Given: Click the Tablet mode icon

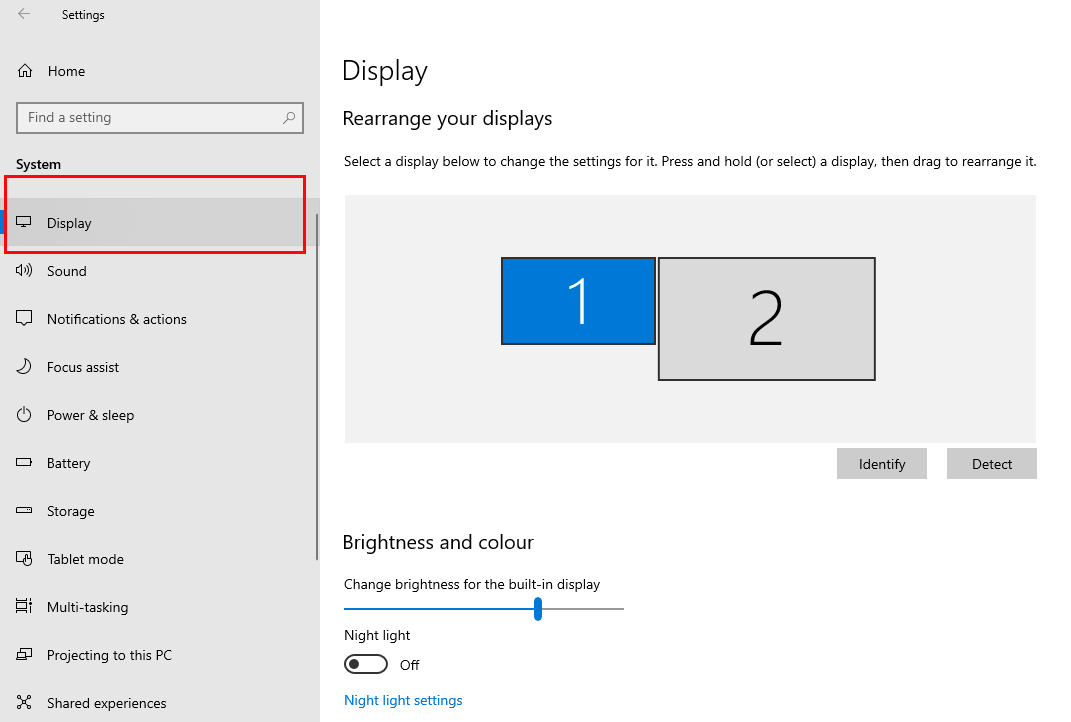Looking at the screenshot, I should pos(24,559).
